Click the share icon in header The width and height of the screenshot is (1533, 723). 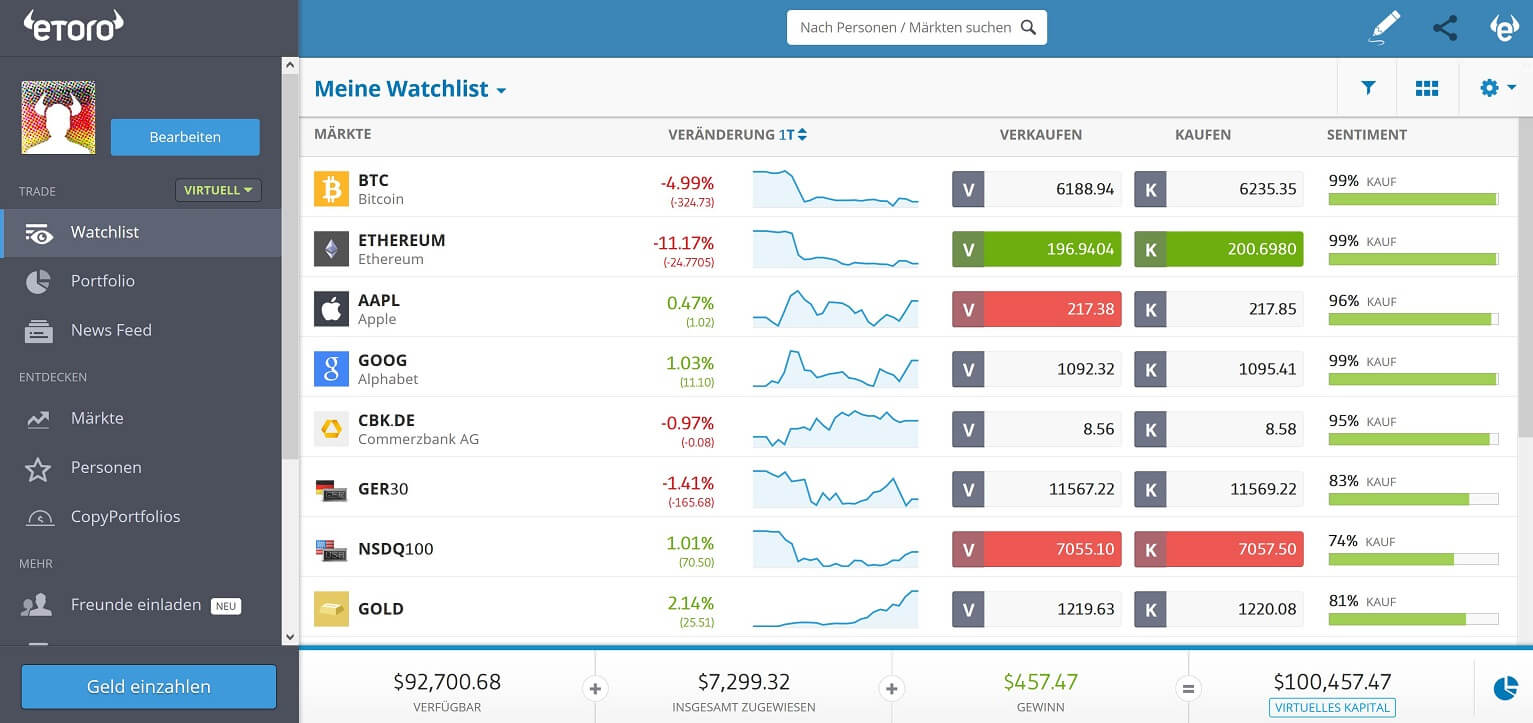coord(1445,27)
